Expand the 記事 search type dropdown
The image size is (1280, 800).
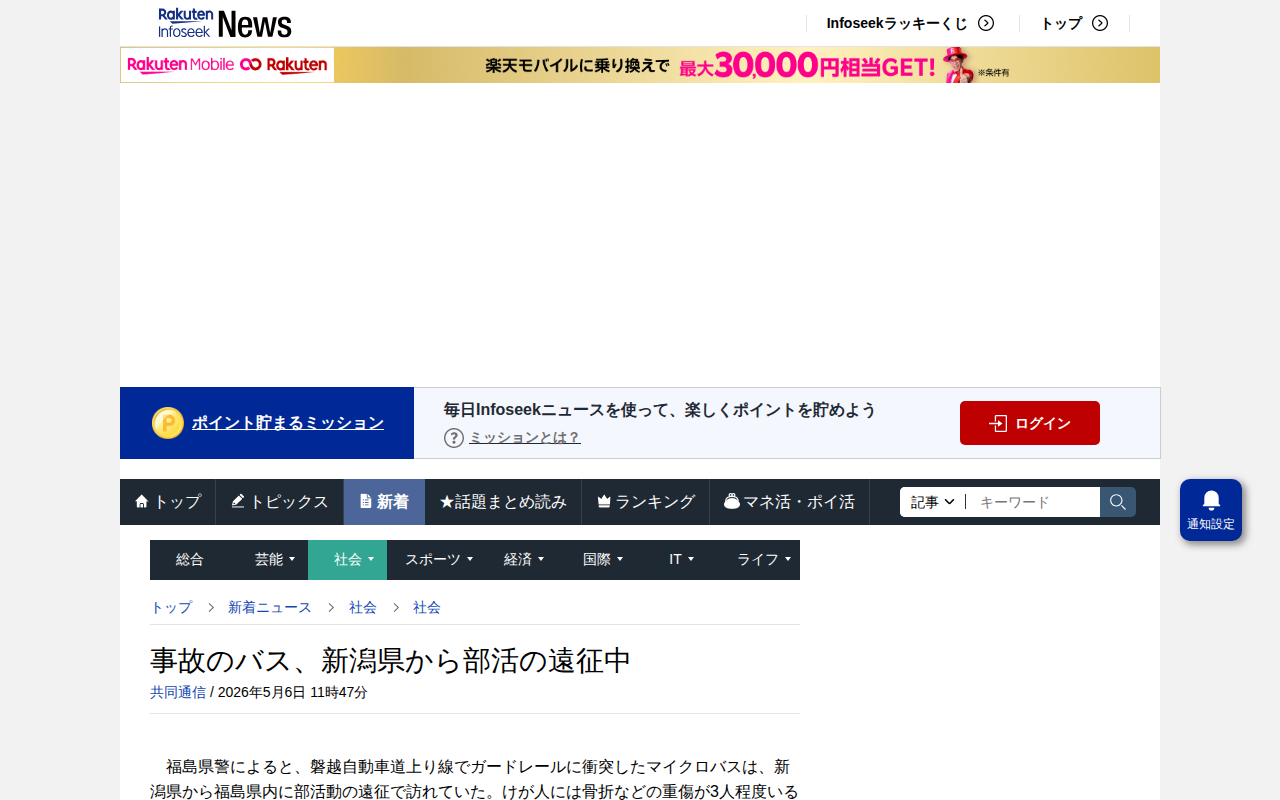(x=933, y=502)
